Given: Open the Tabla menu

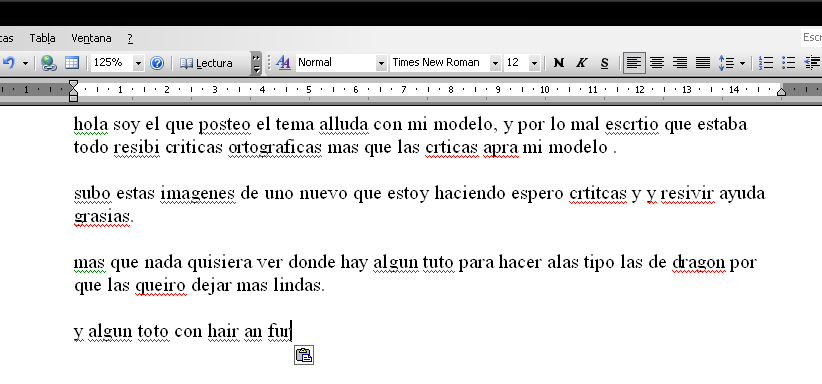Looking at the screenshot, I should coord(42,38).
